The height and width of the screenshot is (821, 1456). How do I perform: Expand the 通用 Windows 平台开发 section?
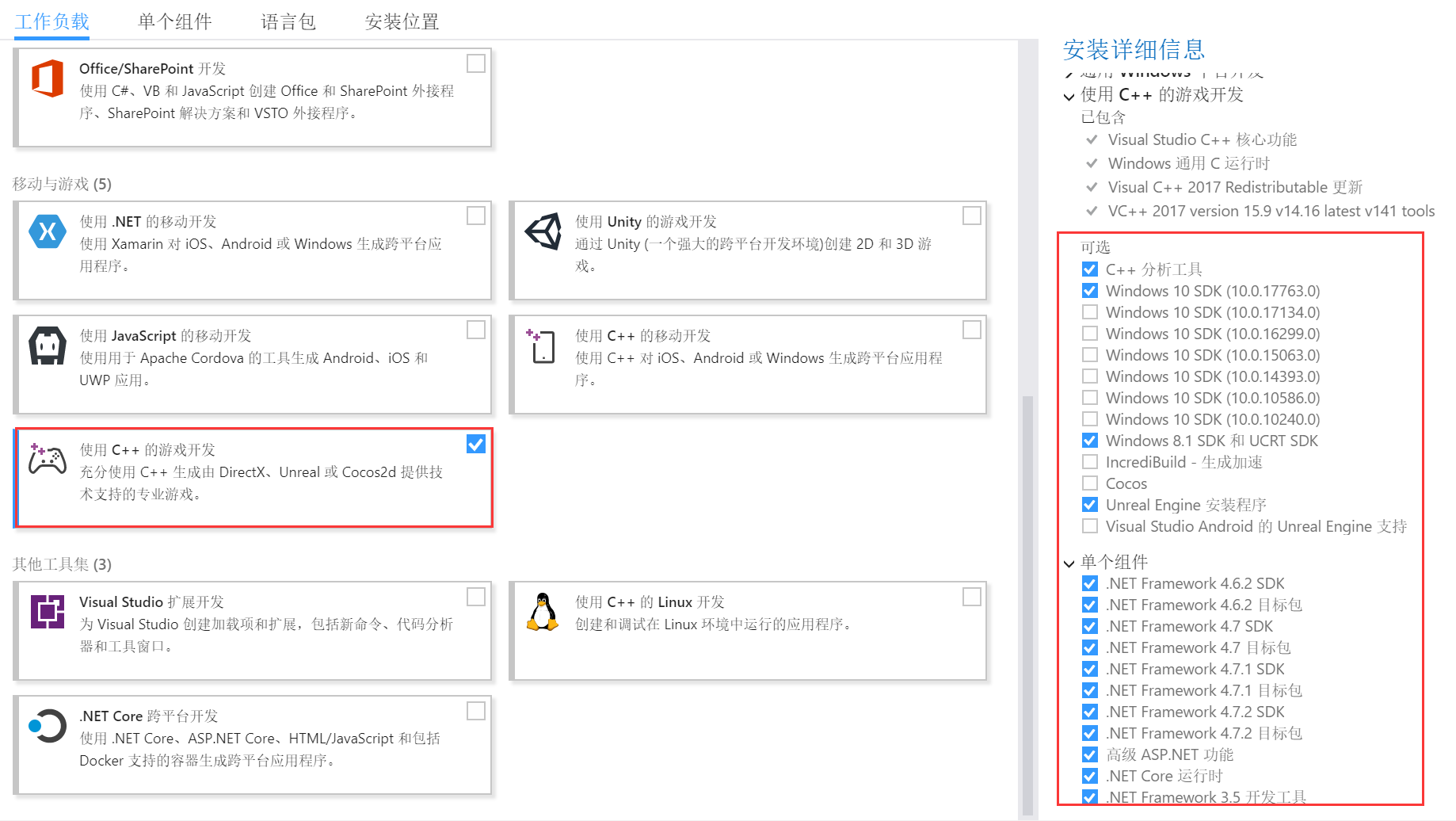(x=1069, y=72)
